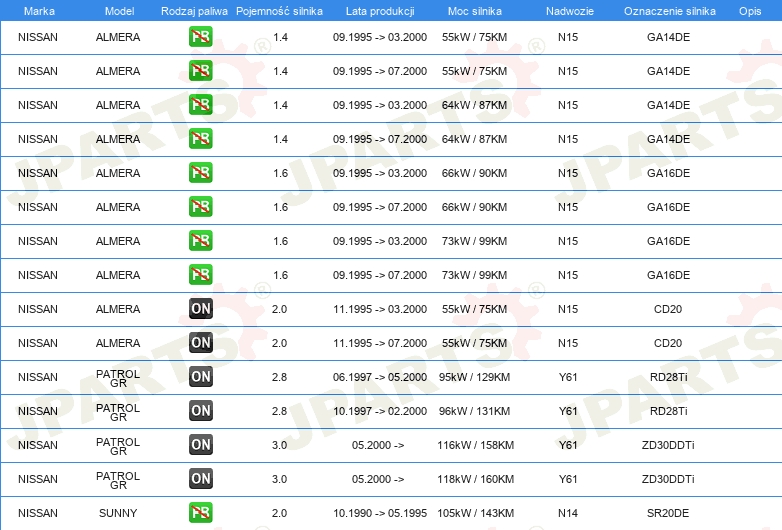
Task: Click CD20 engine code in 11.1995 -> 03.2000 row
Action: click(668, 309)
